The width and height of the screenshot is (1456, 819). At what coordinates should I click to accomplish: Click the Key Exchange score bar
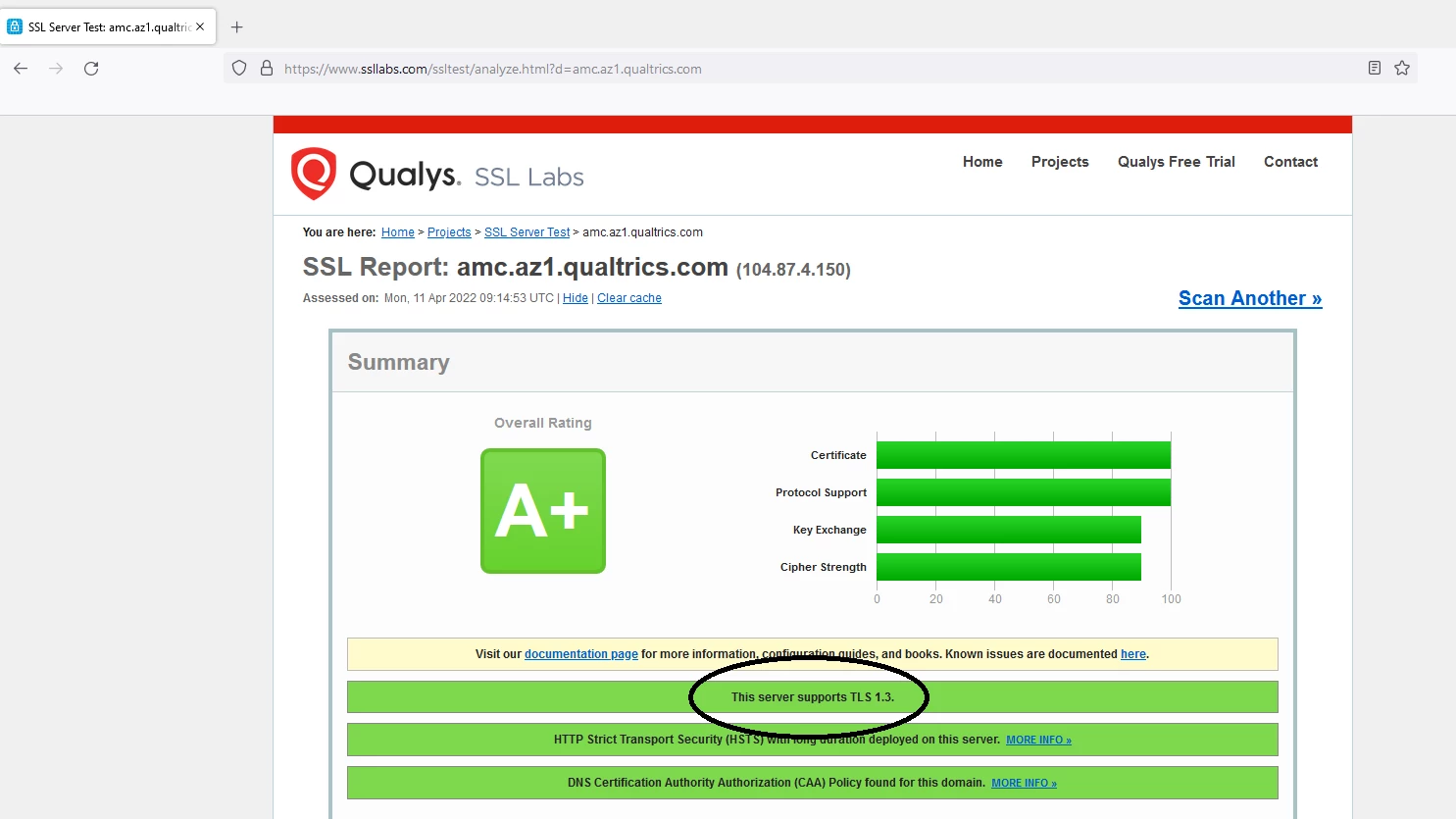pos(1009,530)
